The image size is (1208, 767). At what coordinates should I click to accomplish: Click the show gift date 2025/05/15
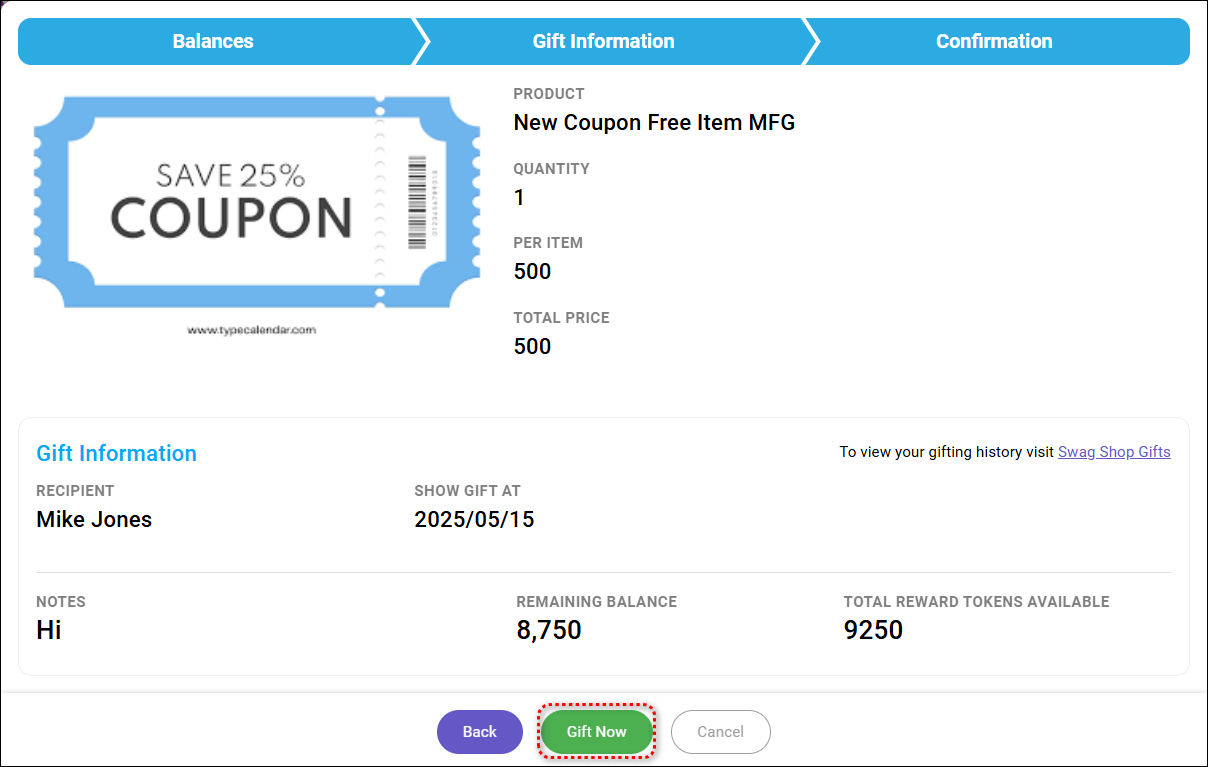(474, 519)
